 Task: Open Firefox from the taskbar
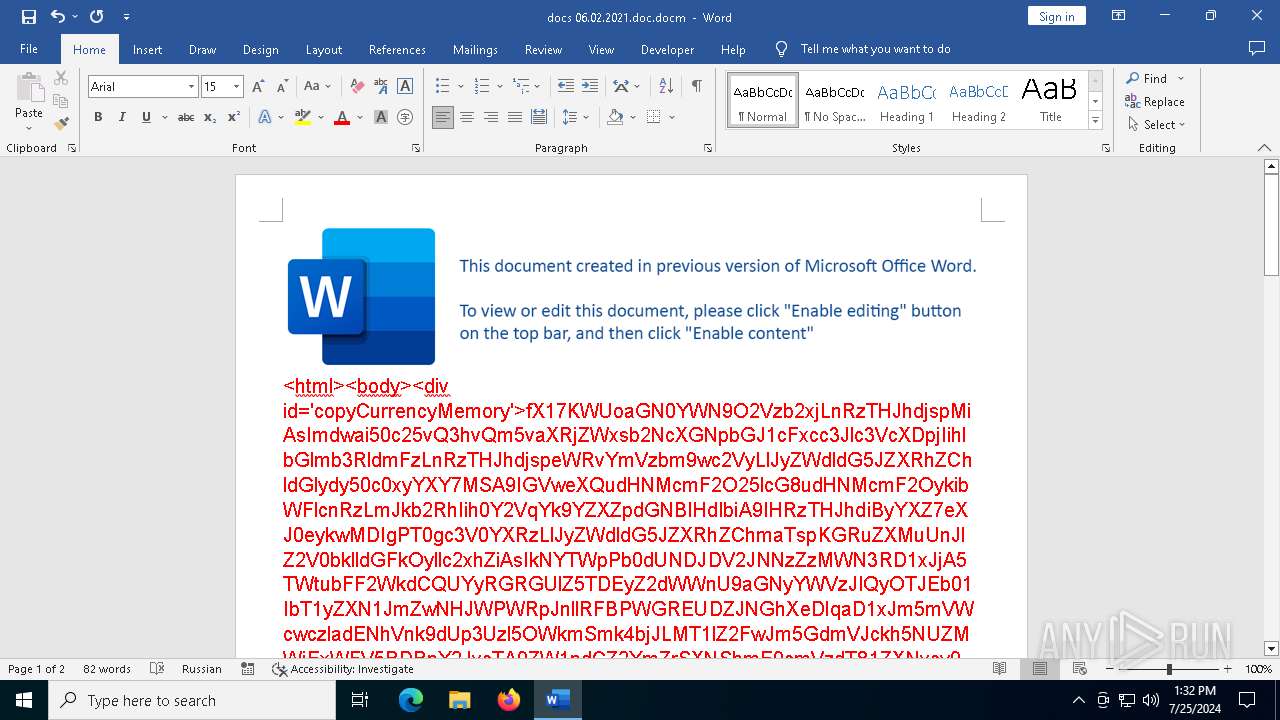[509, 700]
